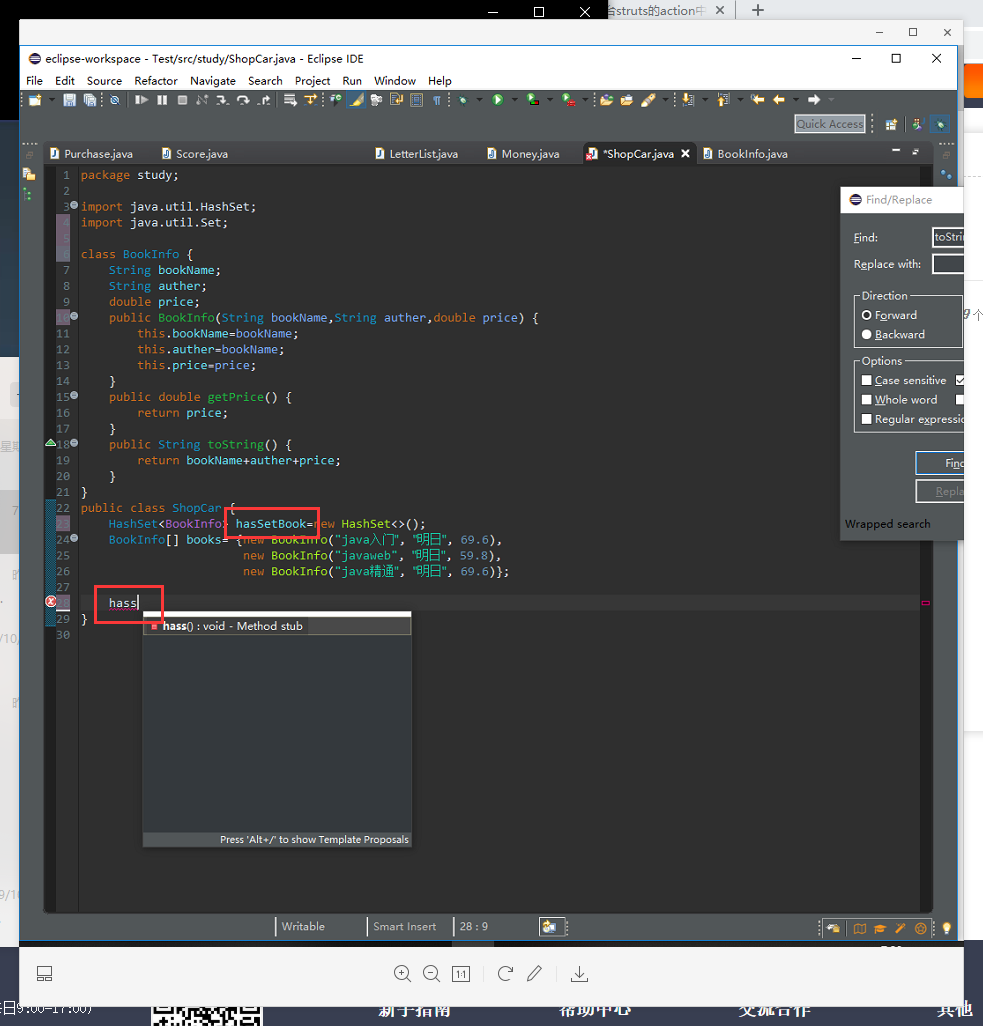
Task: Click in the Replace with field
Action: click(948, 264)
